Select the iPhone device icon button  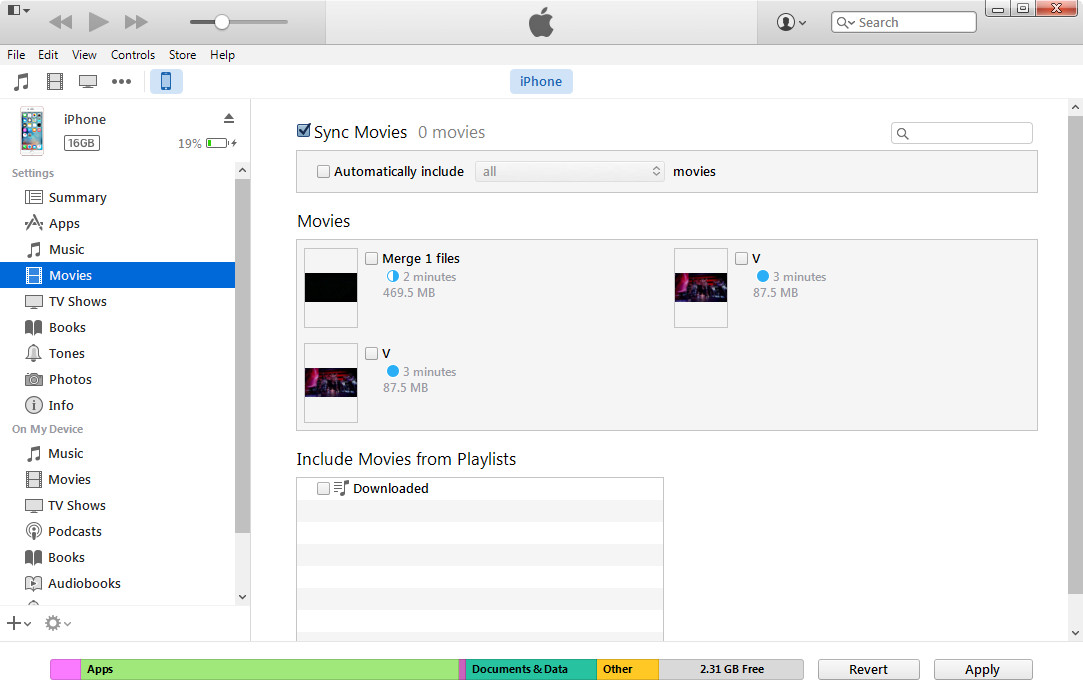coord(166,82)
